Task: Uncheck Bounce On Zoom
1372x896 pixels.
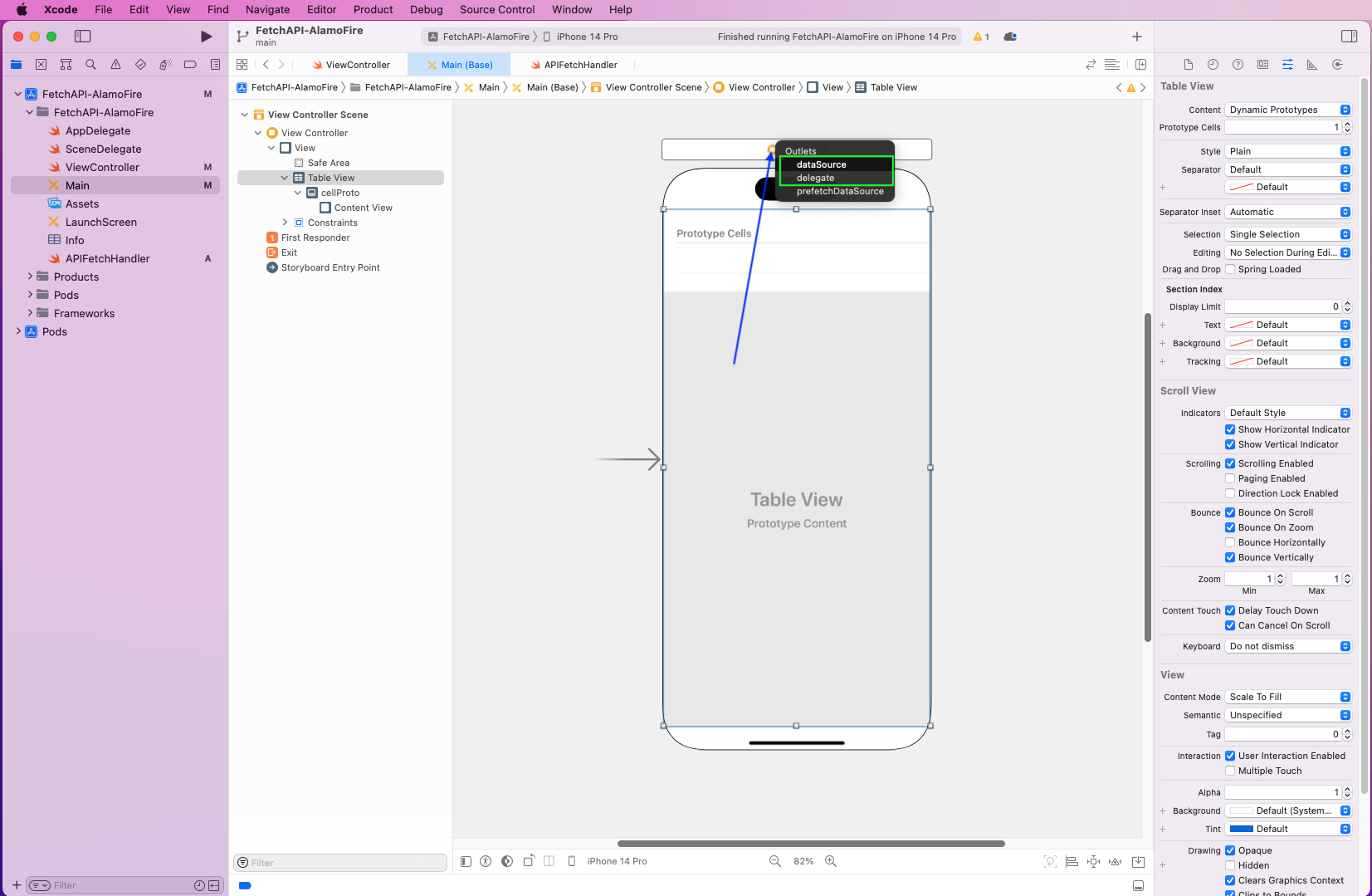Action: click(x=1230, y=527)
